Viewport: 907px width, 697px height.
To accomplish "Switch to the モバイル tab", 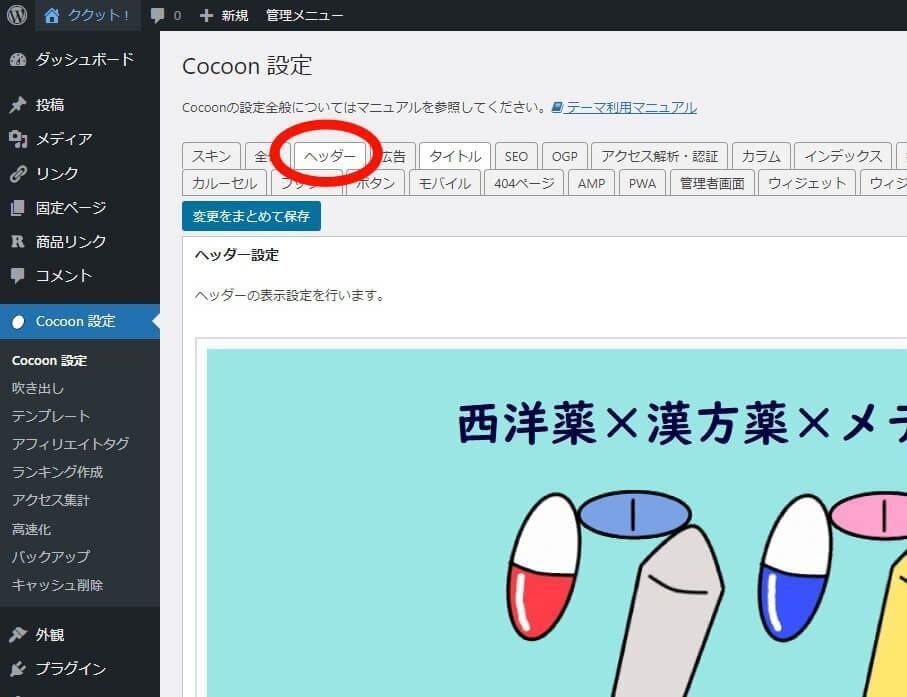I will tap(445, 183).
